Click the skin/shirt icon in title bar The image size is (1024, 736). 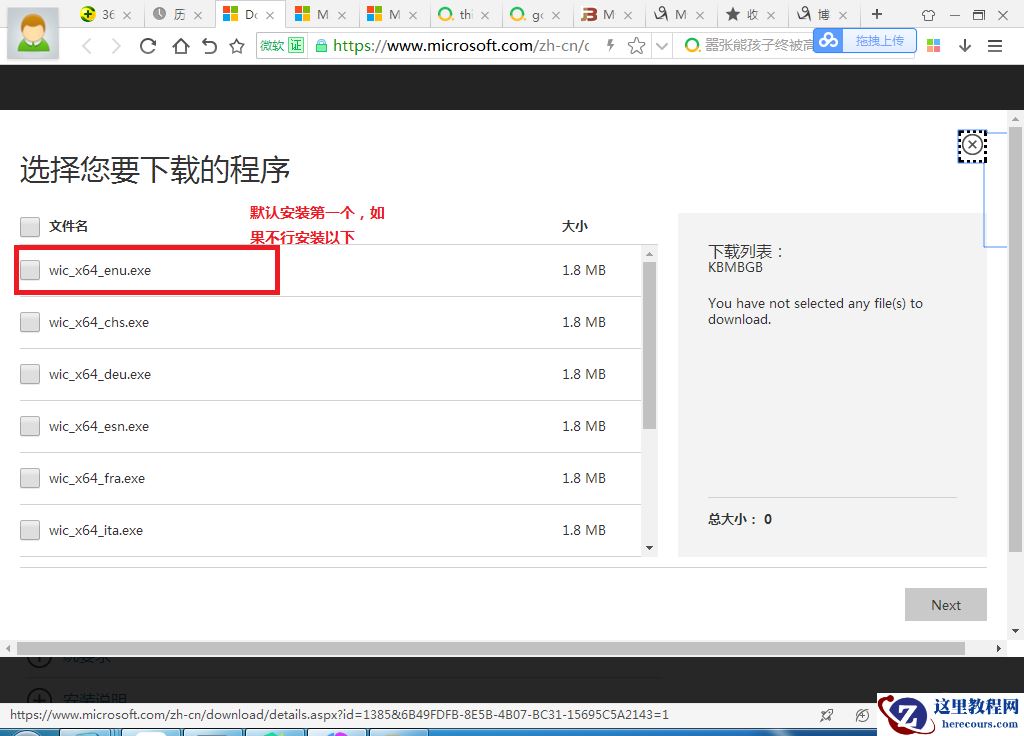[x=928, y=14]
